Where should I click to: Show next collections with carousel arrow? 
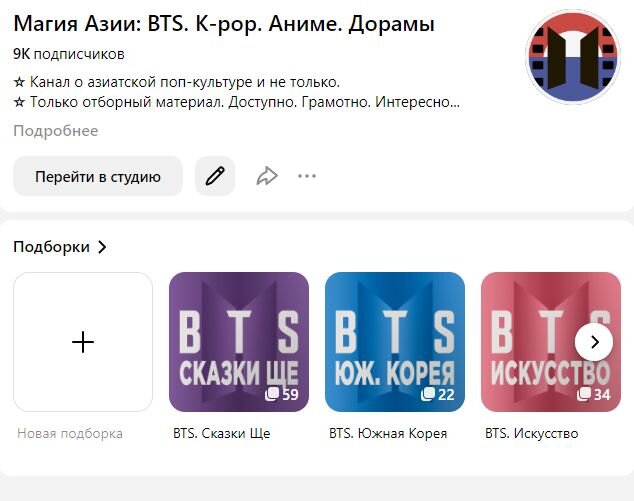(x=594, y=342)
